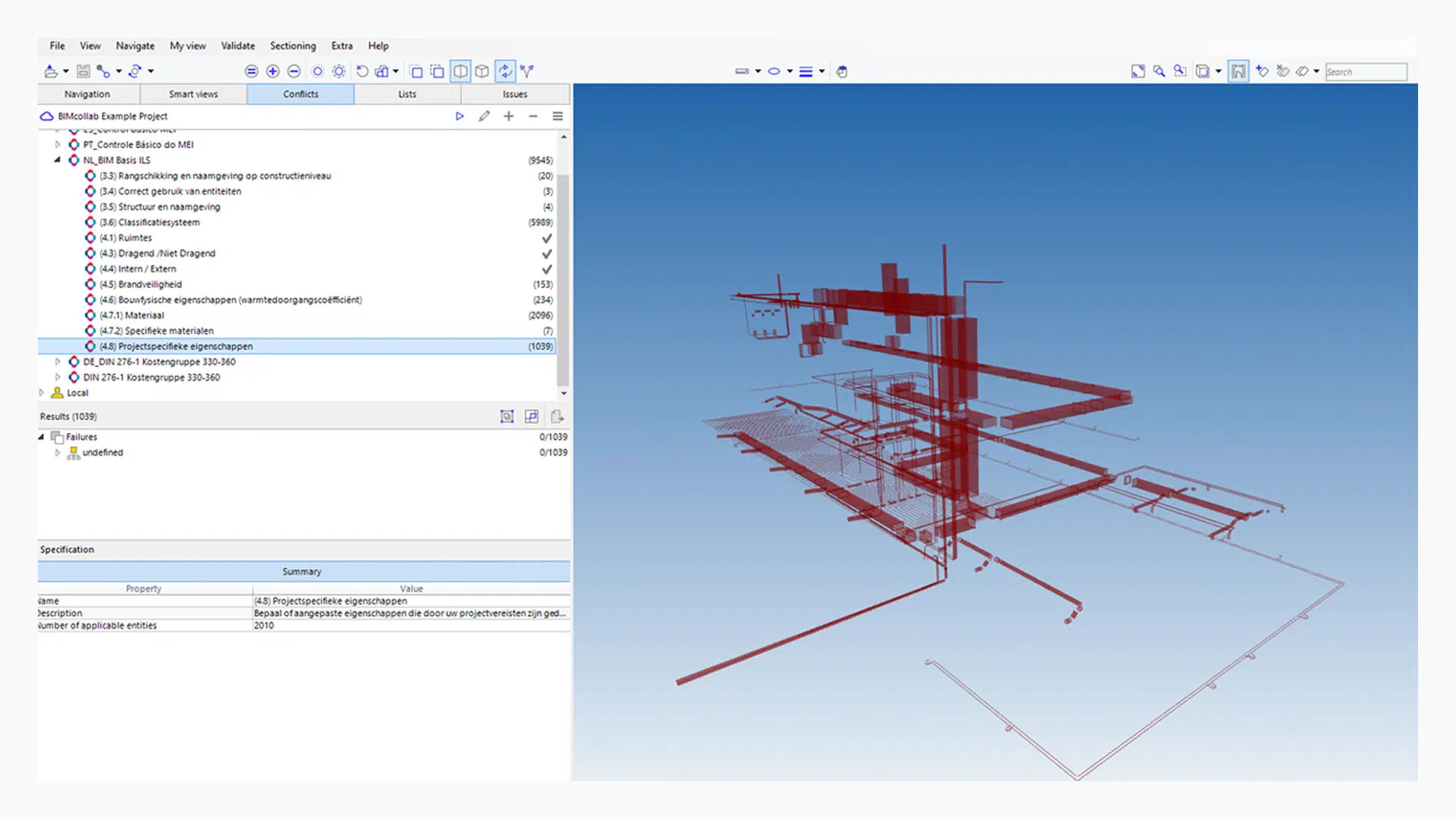Click the save icon in the toolbar
The height and width of the screenshot is (819, 1456).
pyautogui.click(x=83, y=71)
